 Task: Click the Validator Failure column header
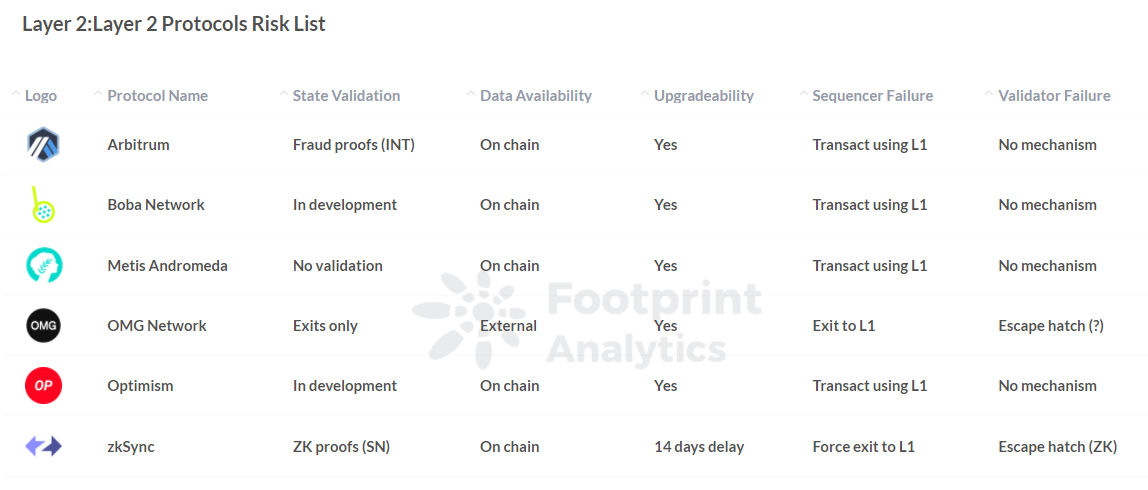[1054, 95]
